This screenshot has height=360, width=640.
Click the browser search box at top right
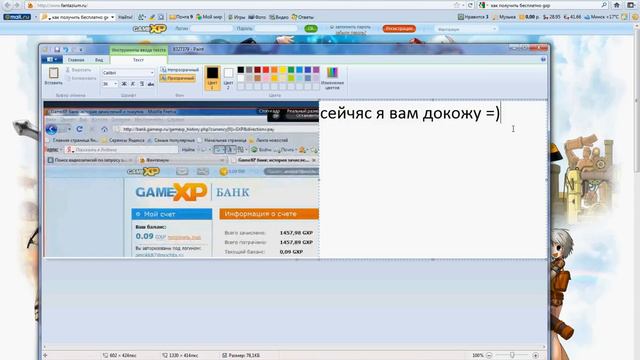(x=544, y=5)
